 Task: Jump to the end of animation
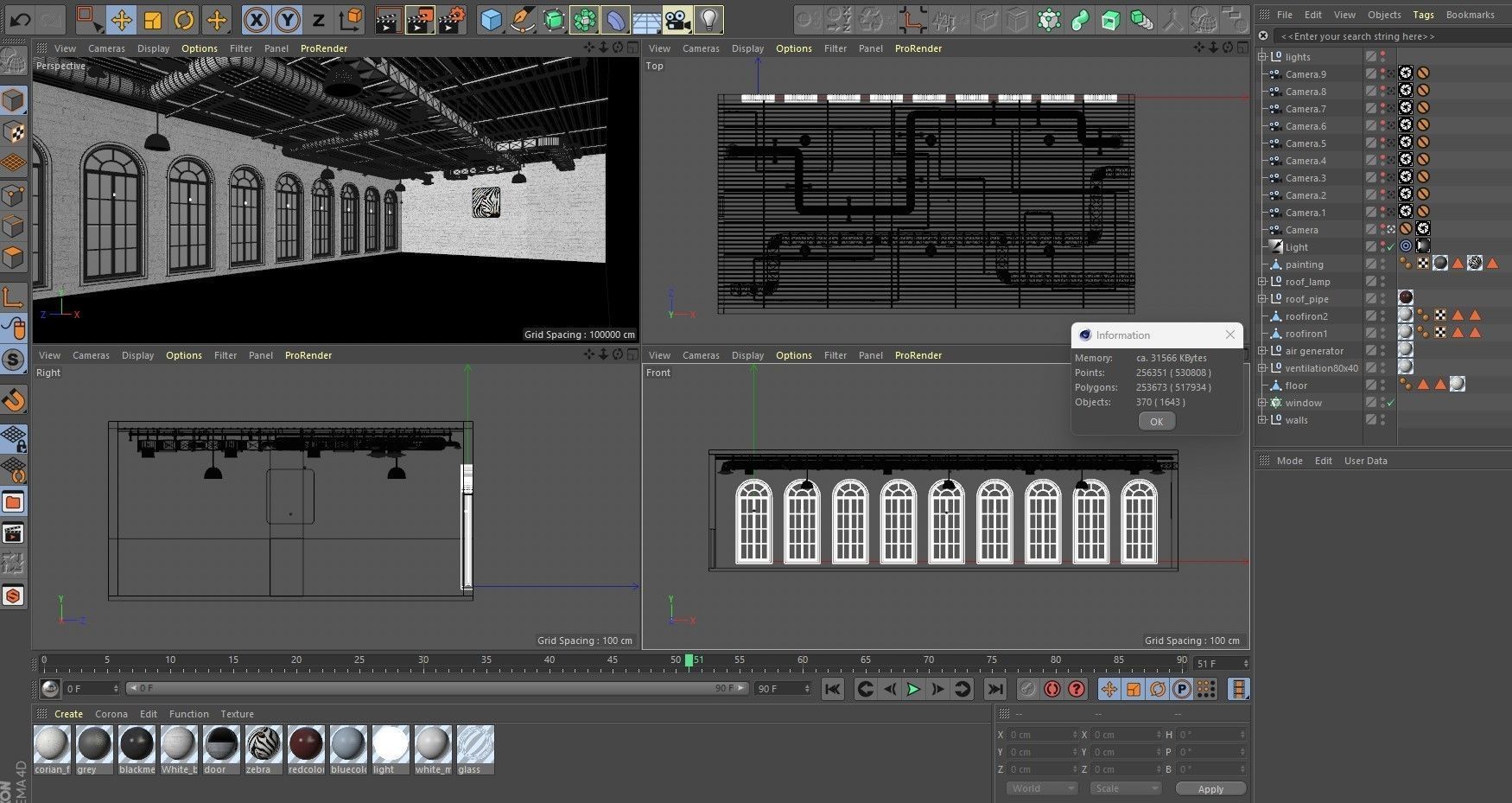[x=995, y=689]
